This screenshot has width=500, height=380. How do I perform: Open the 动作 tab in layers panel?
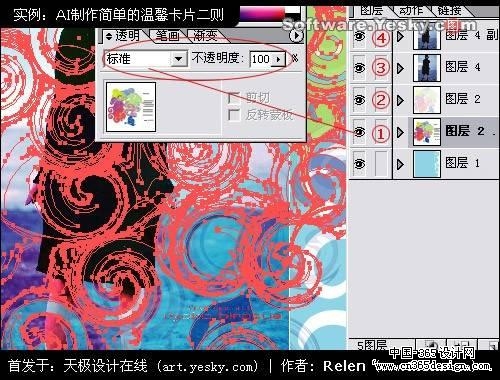point(411,11)
